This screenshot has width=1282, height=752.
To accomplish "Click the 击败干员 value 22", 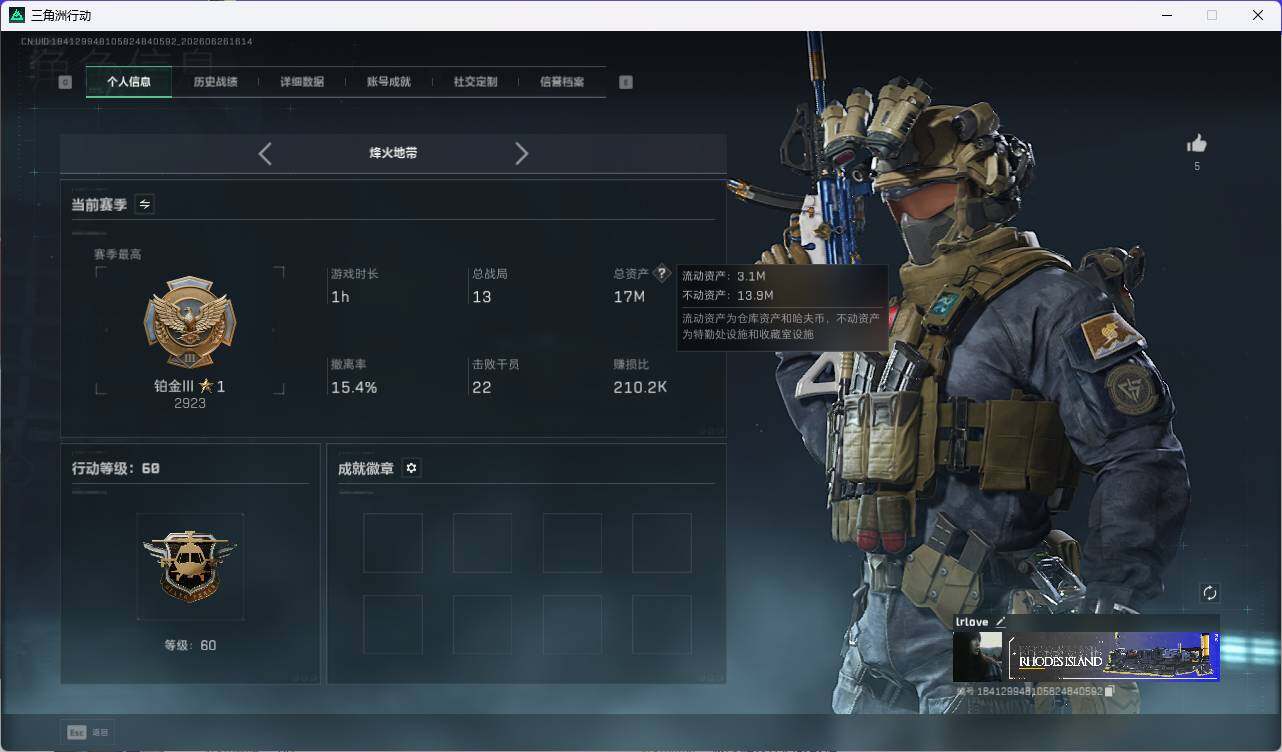I will (482, 388).
